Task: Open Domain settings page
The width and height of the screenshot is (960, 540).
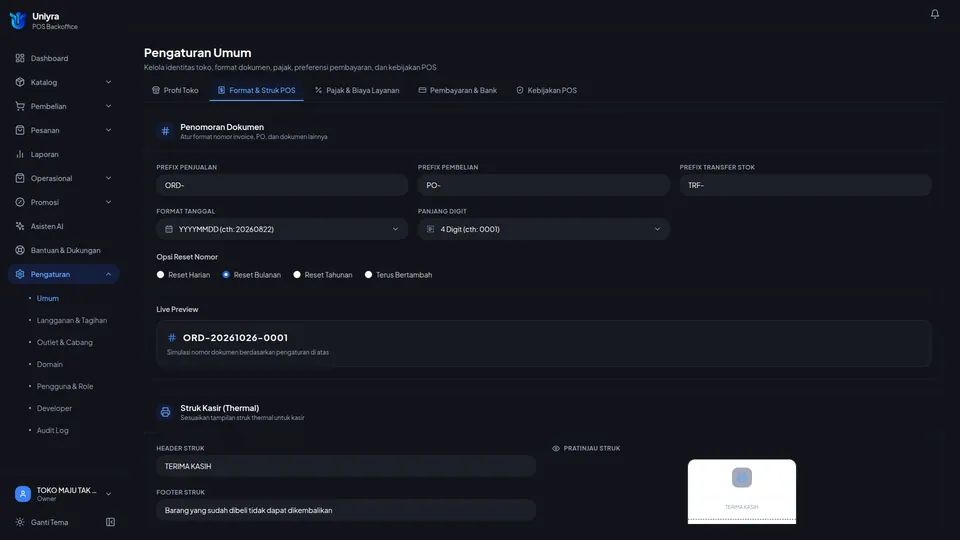Action: tap(50, 364)
